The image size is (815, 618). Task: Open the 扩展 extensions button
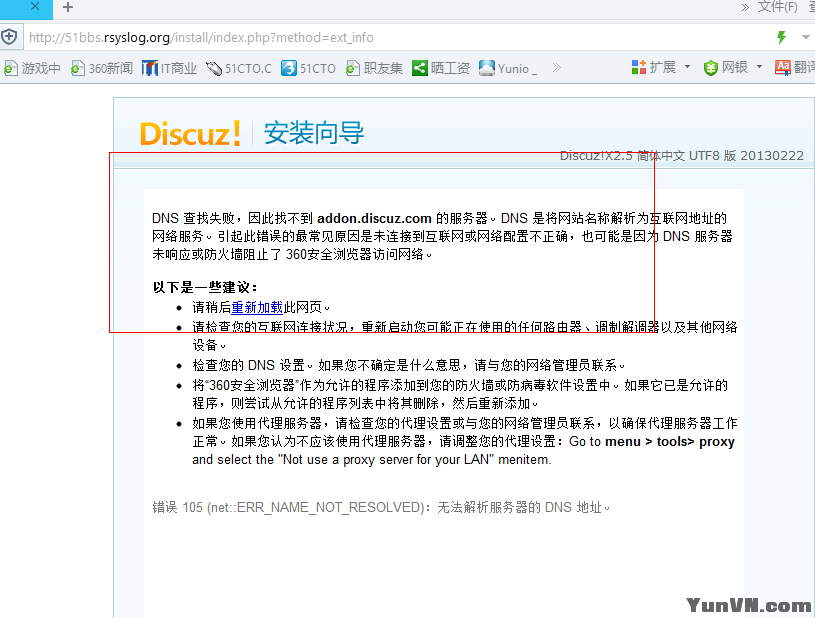coord(653,67)
